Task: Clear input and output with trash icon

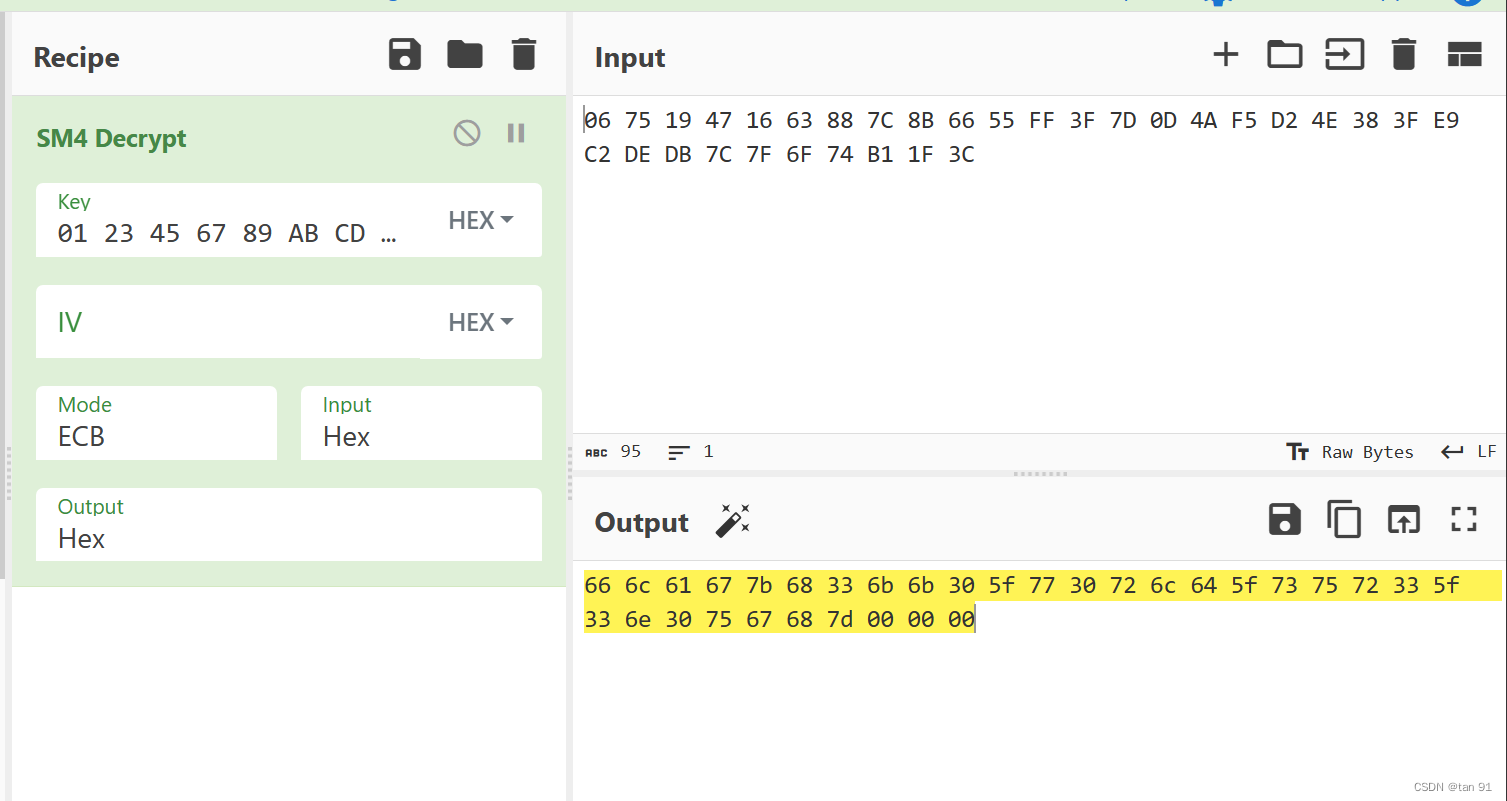Action: pos(1404,54)
